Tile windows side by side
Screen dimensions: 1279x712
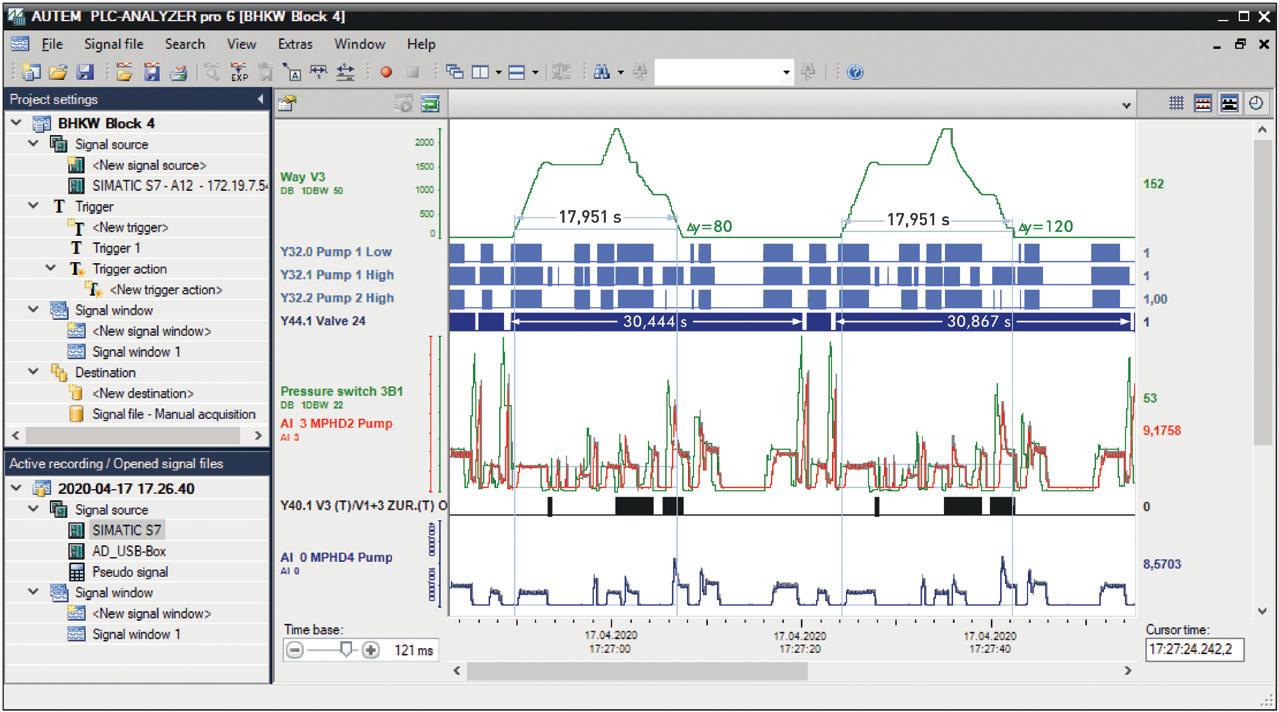480,72
